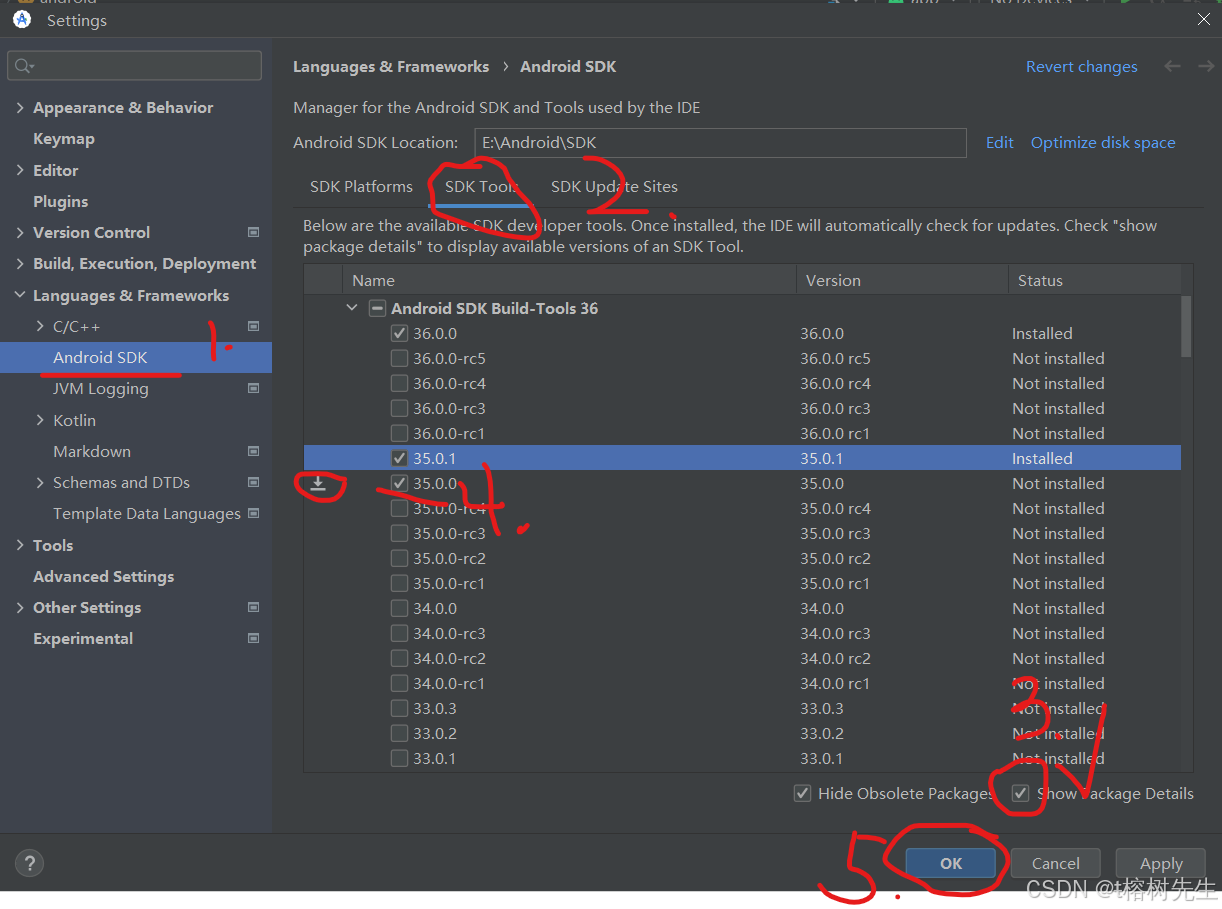
Task: Click Optimize disk space link
Action: tap(1103, 142)
